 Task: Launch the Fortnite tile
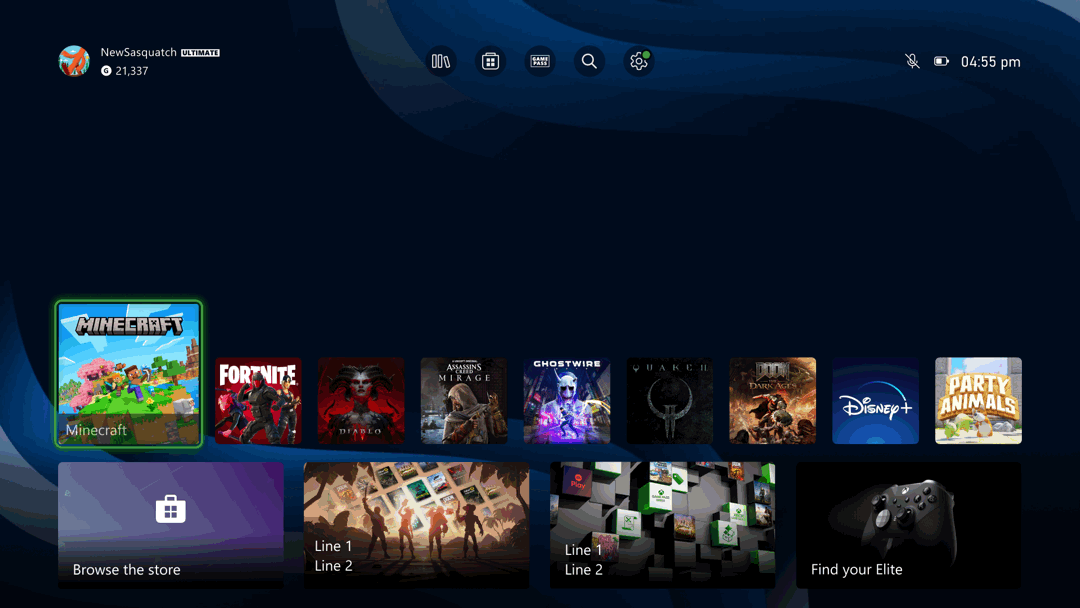point(258,400)
